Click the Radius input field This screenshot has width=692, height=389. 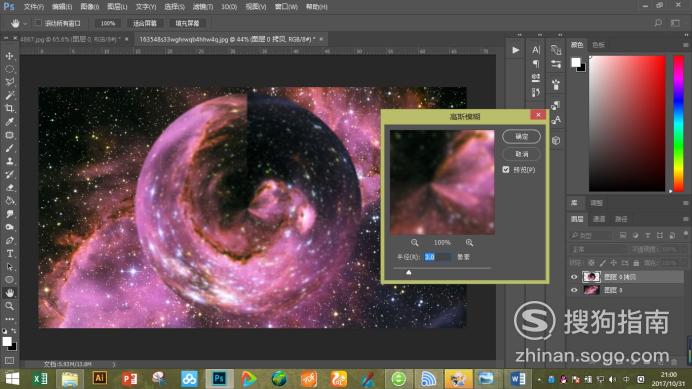click(437, 257)
